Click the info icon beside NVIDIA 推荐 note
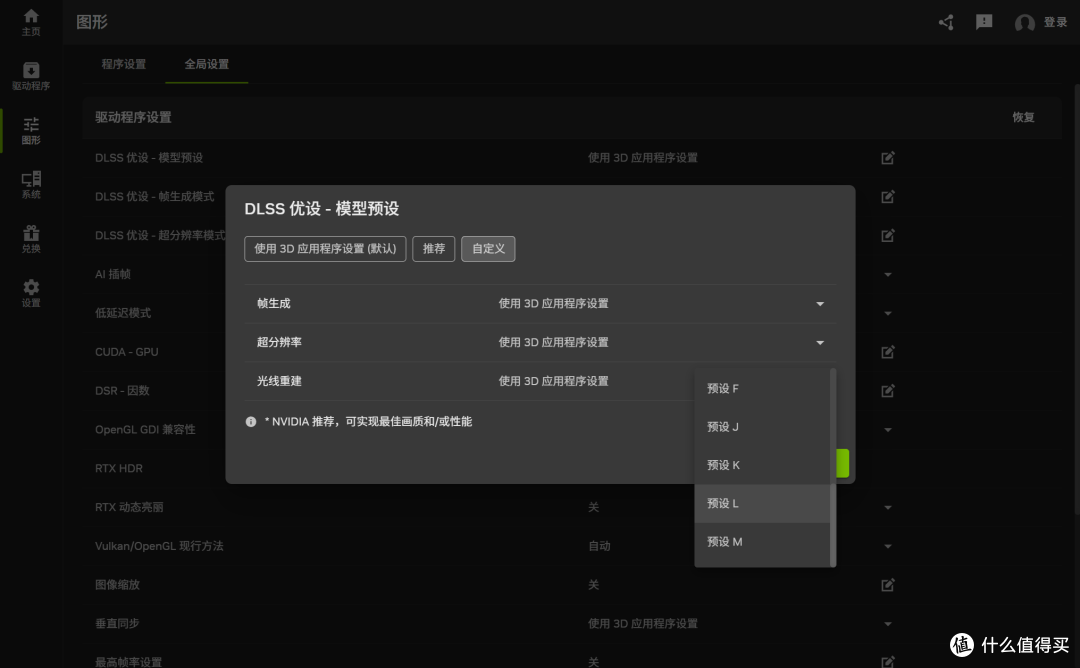1080x668 pixels. coord(251,421)
